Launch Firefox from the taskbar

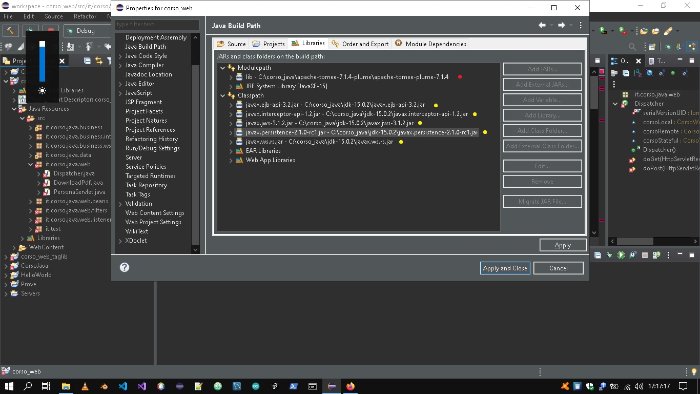[x=350, y=386]
